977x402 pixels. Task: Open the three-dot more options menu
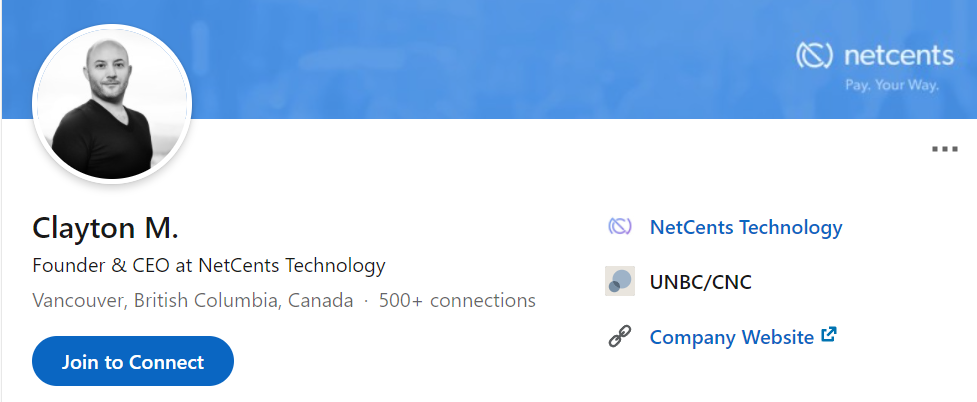tap(944, 149)
